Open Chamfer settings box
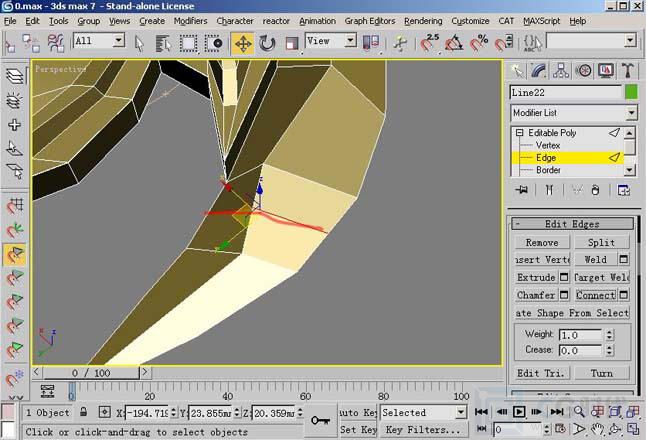The image size is (646, 440). tap(564, 295)
